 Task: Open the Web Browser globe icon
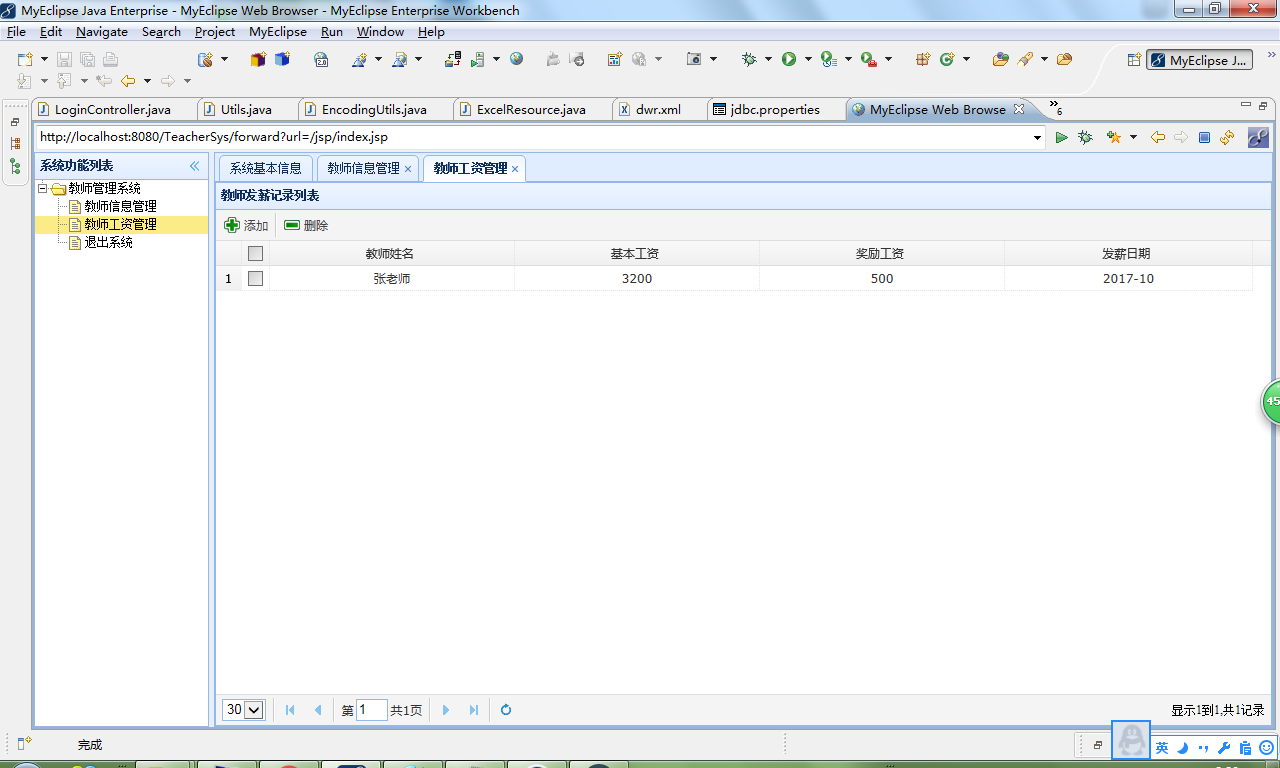click(x=517, y=59)
